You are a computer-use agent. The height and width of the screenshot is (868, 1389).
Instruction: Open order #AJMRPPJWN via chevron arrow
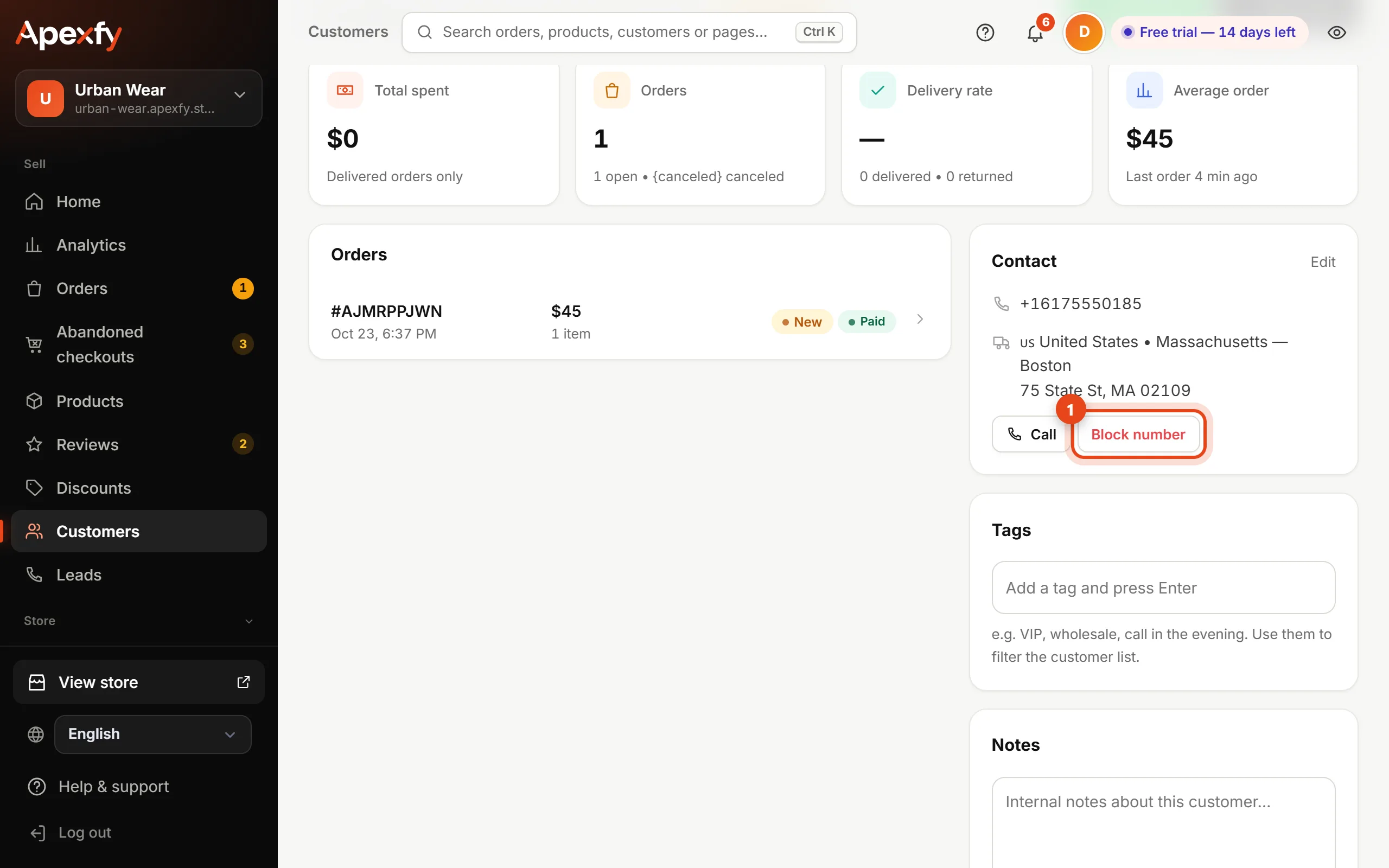click(x=920, y=319)
